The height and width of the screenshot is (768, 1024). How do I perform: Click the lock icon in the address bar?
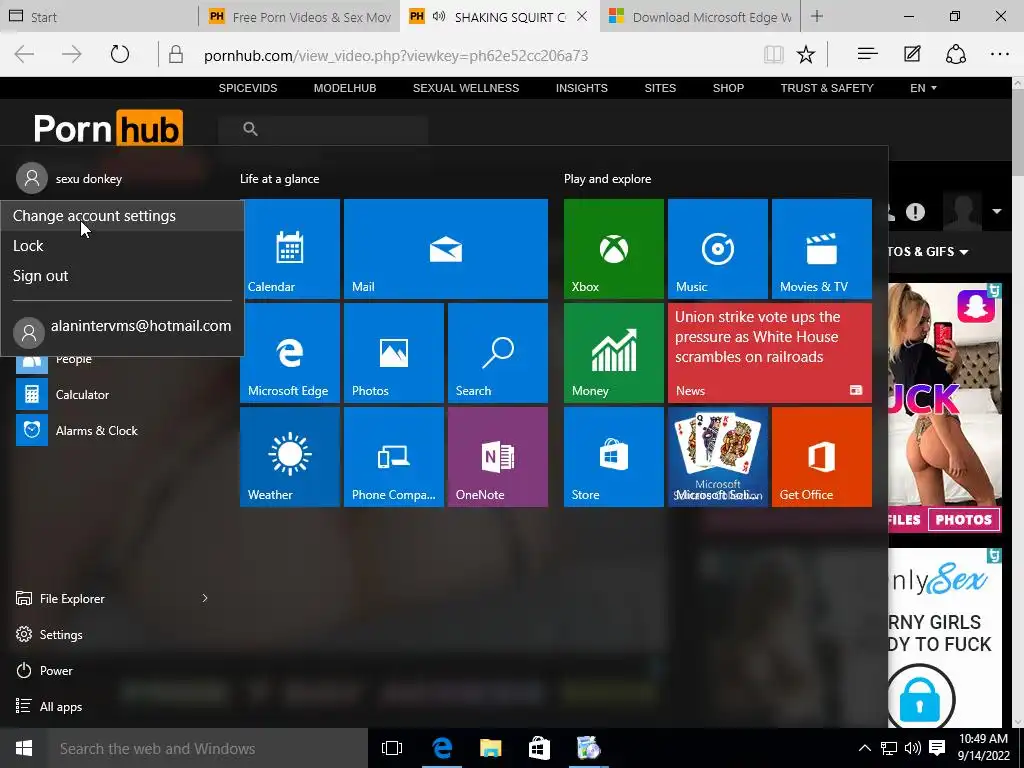[x=176, y=54]
